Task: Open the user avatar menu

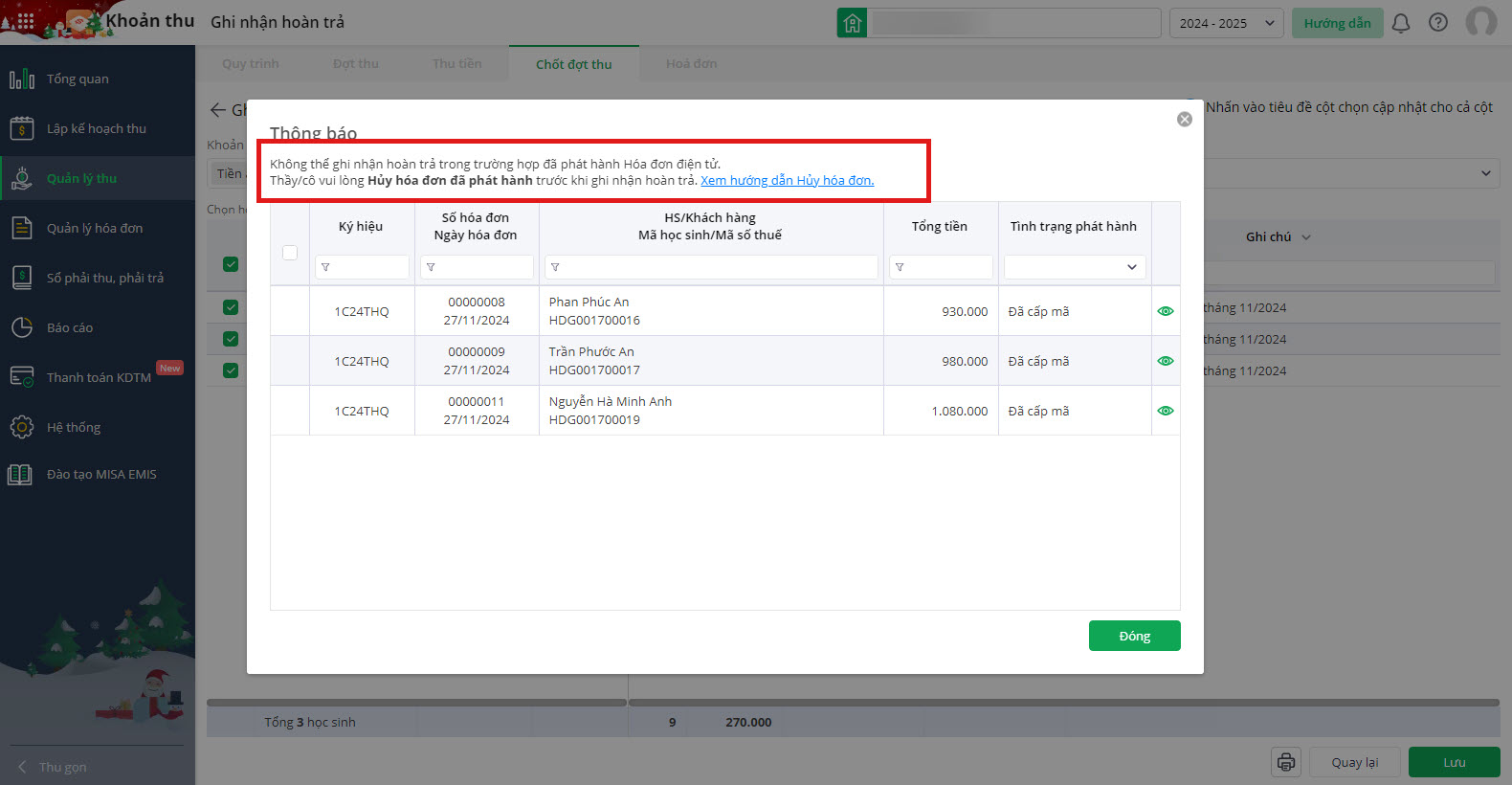Action: point(1481,22)
